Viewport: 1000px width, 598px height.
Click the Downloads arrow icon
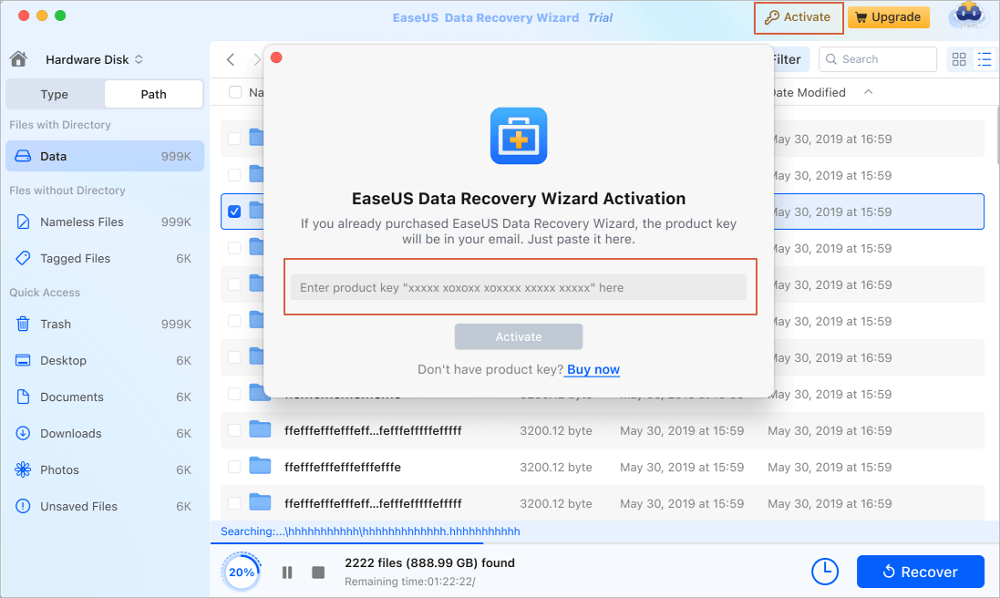coord(23,433)
